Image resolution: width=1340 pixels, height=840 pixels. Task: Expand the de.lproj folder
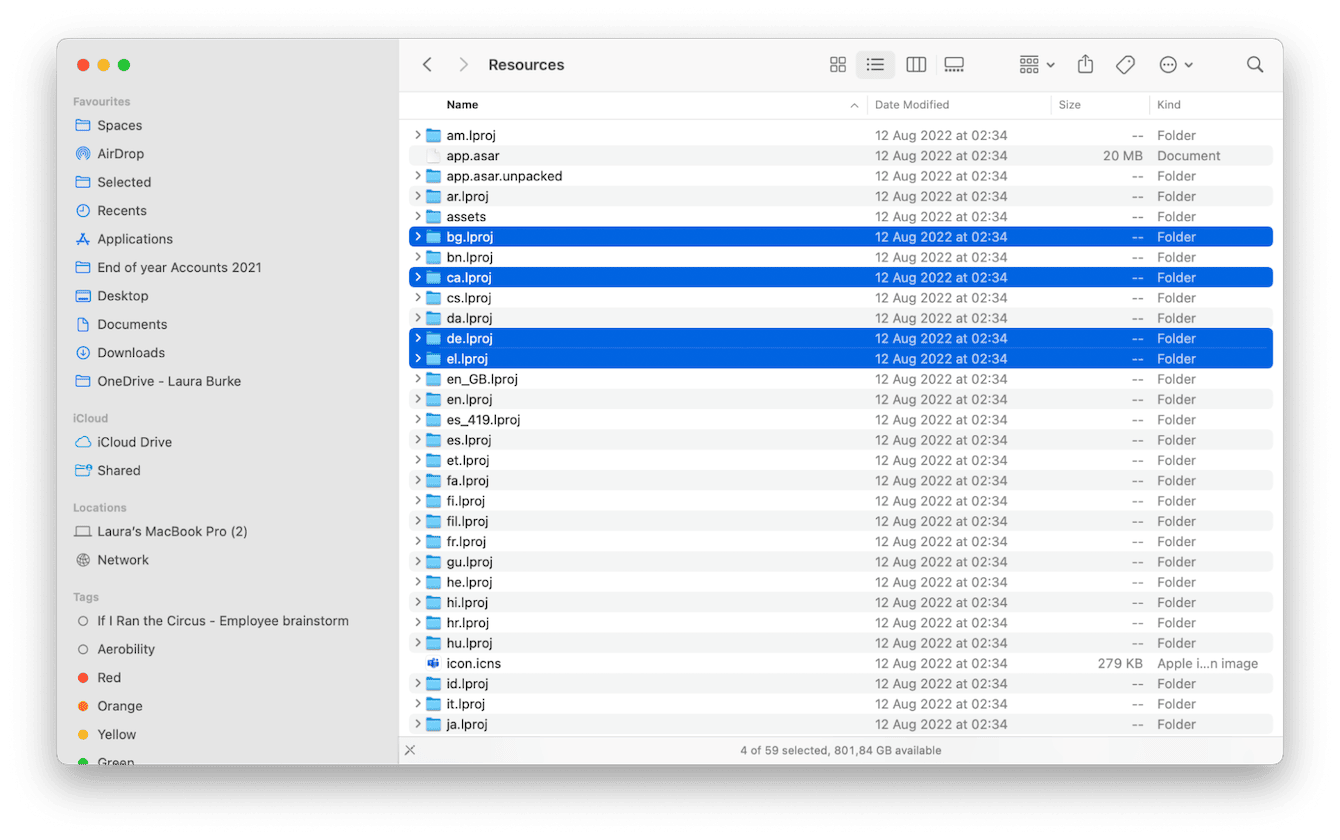click(x=417, y=339)
